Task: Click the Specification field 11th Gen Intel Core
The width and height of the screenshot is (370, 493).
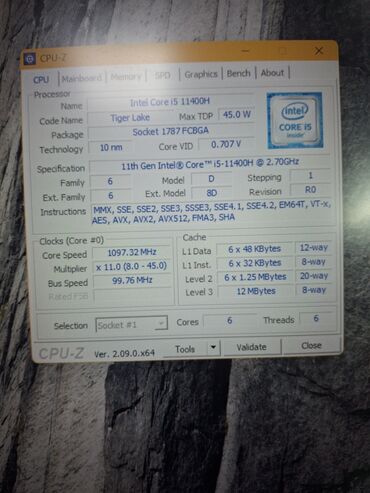Action: tap(210, 164)
